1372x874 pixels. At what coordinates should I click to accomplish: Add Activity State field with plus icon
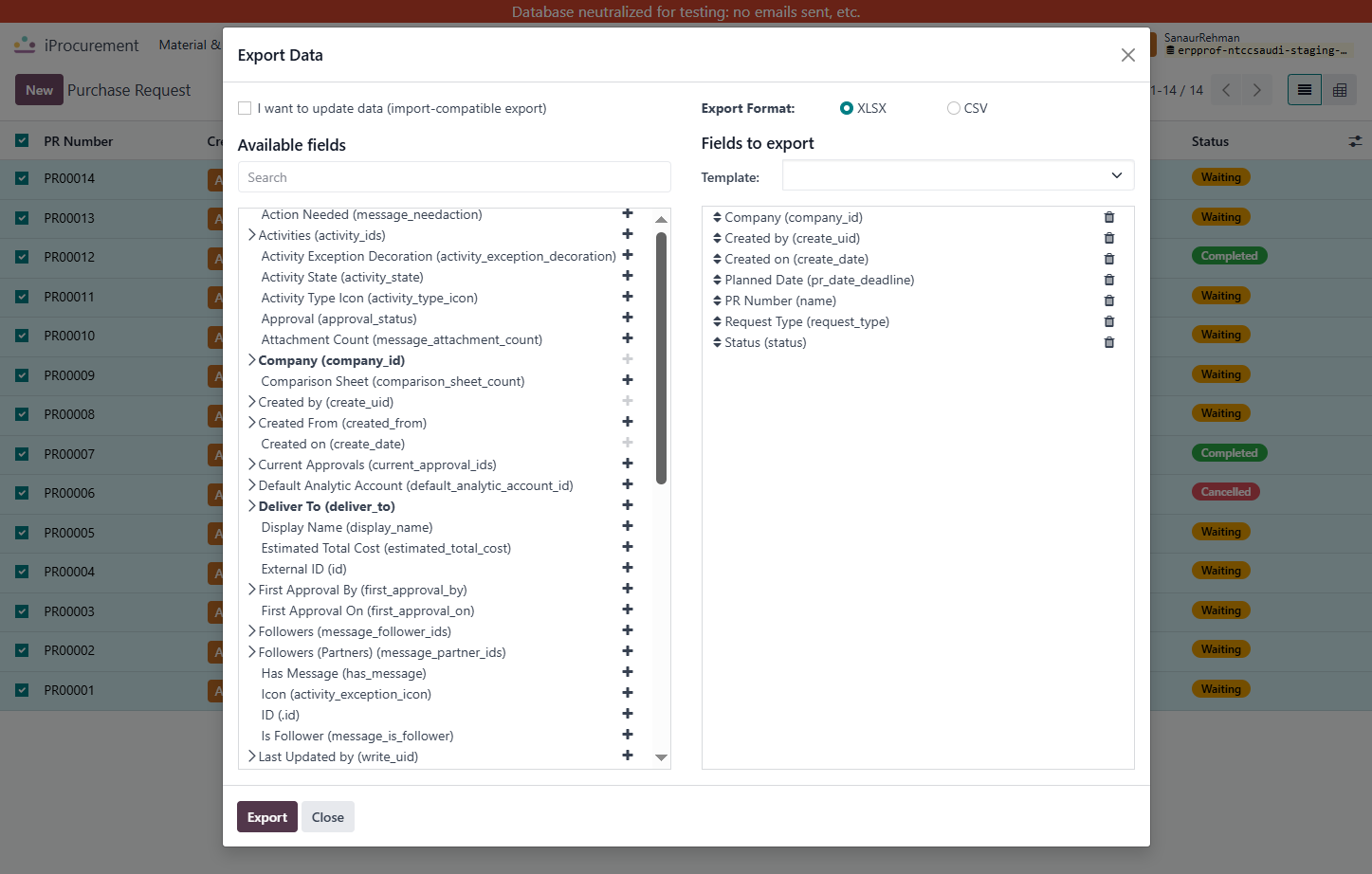point(628,276)
